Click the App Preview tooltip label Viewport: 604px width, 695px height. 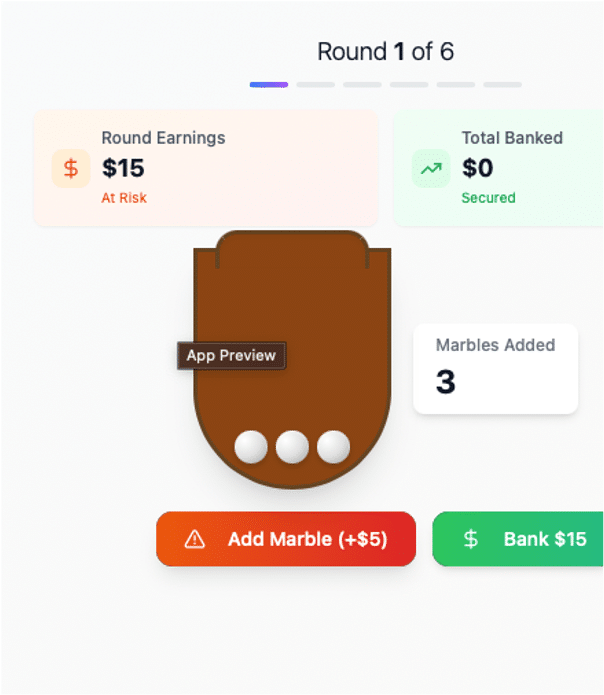pos(231,356)
